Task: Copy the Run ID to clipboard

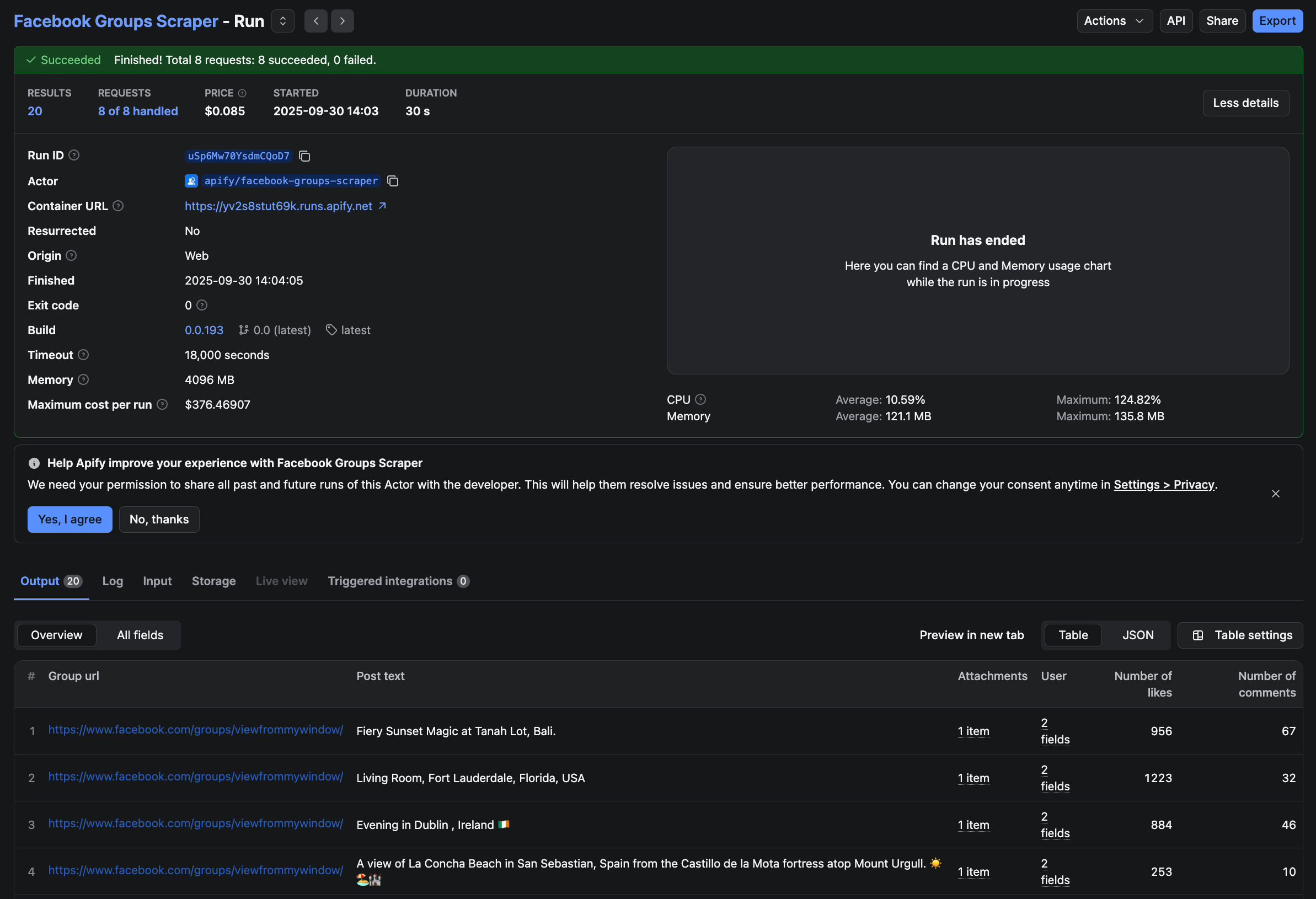Action: coord(304,156)
